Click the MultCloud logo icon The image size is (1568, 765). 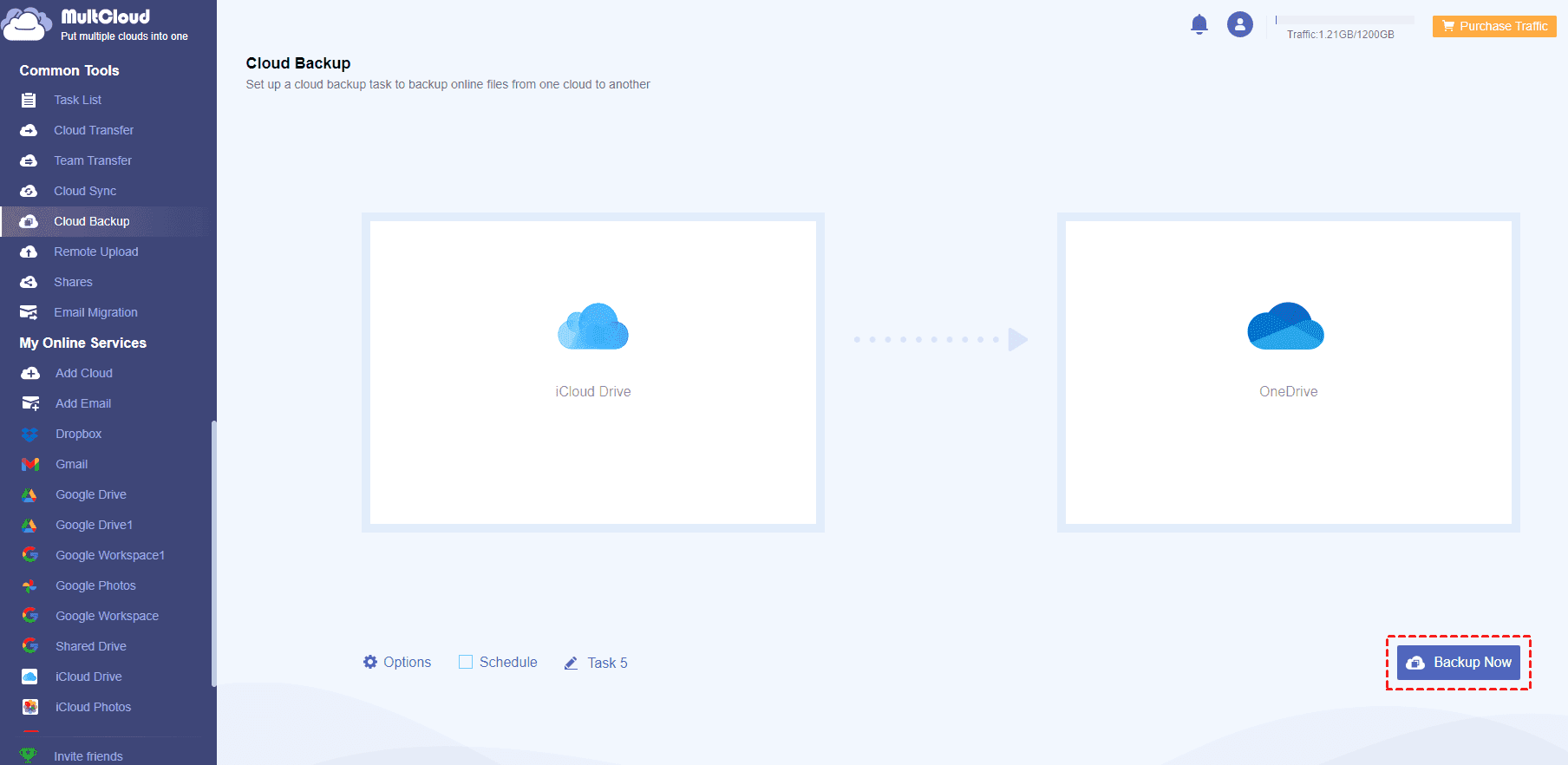coord(26,24)
